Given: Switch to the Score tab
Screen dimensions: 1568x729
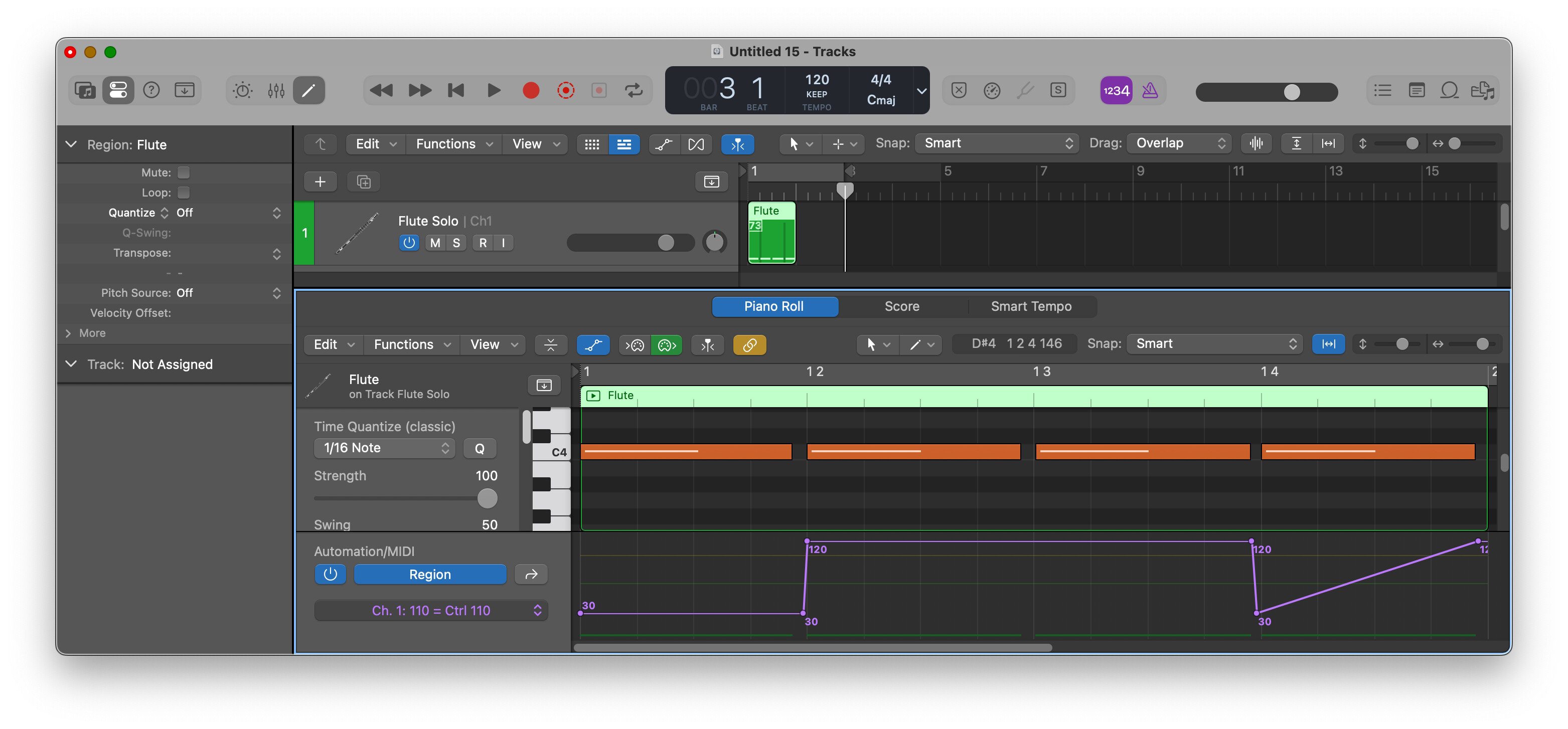Looking at the screenshot, I should click(901, 306).
